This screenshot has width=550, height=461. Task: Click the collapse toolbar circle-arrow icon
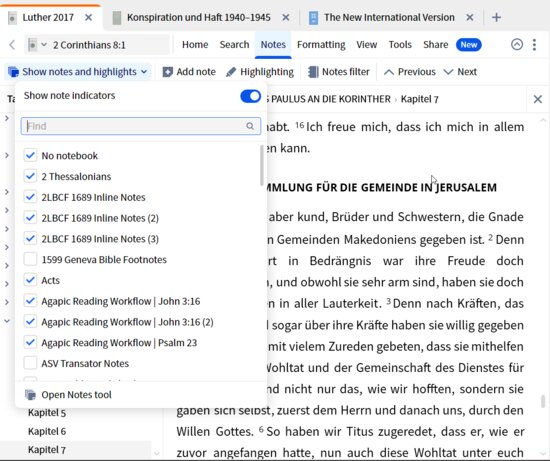click(517, 45)
